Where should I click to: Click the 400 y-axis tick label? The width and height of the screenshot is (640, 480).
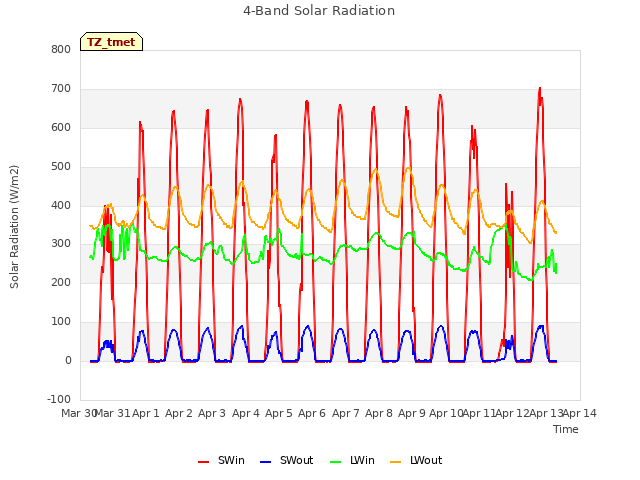(61, 205)
